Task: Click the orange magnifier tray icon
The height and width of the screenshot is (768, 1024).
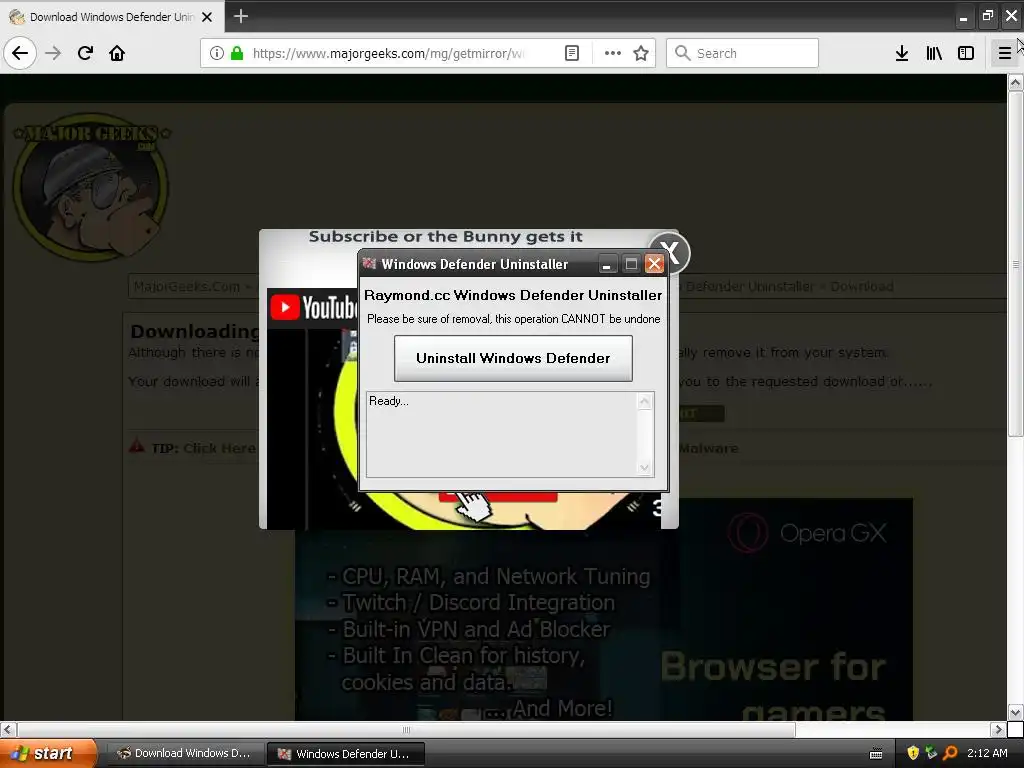Action: tap(950, 753)
